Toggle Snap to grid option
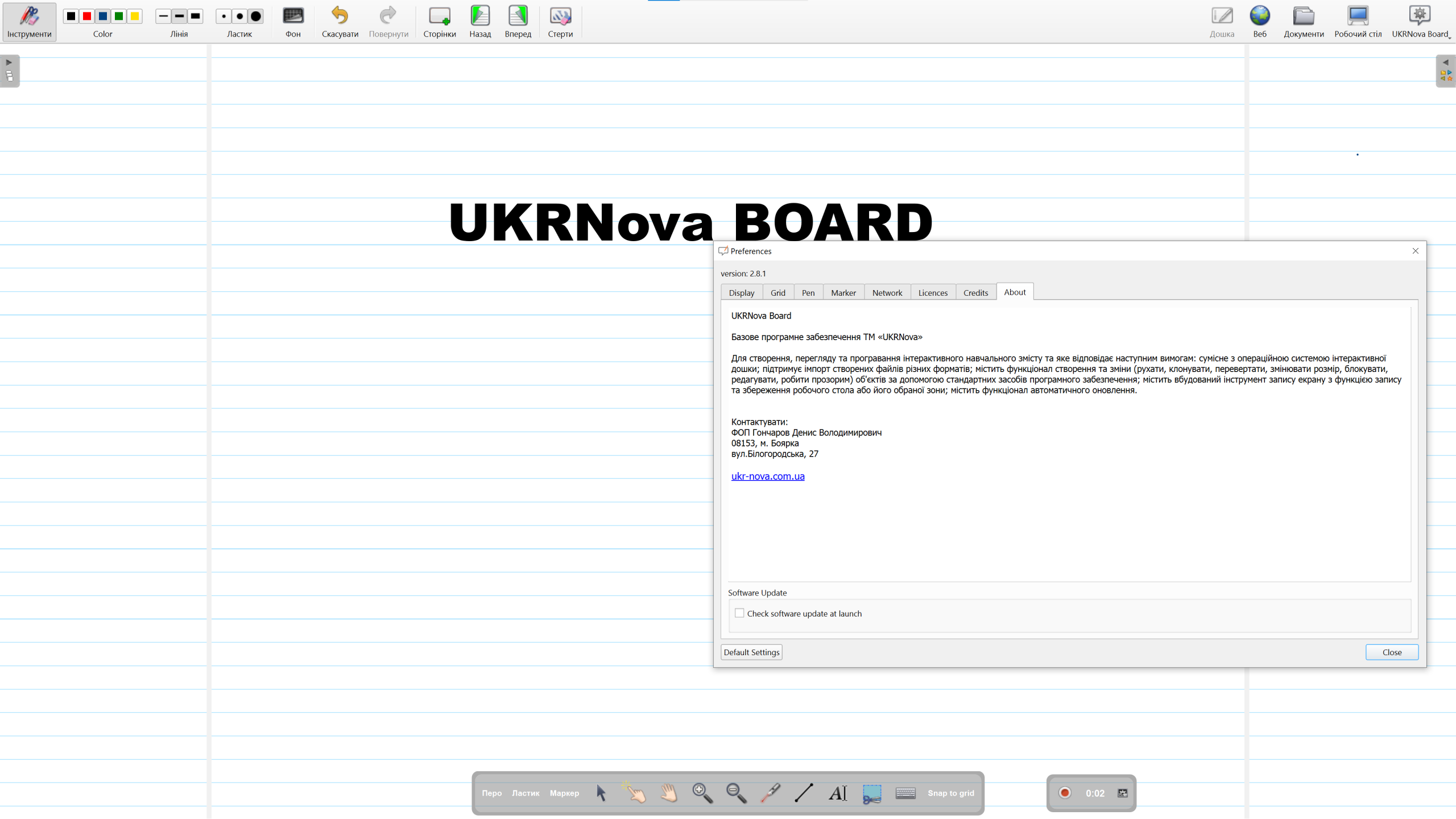1456x819 pixels. [951, 793]
